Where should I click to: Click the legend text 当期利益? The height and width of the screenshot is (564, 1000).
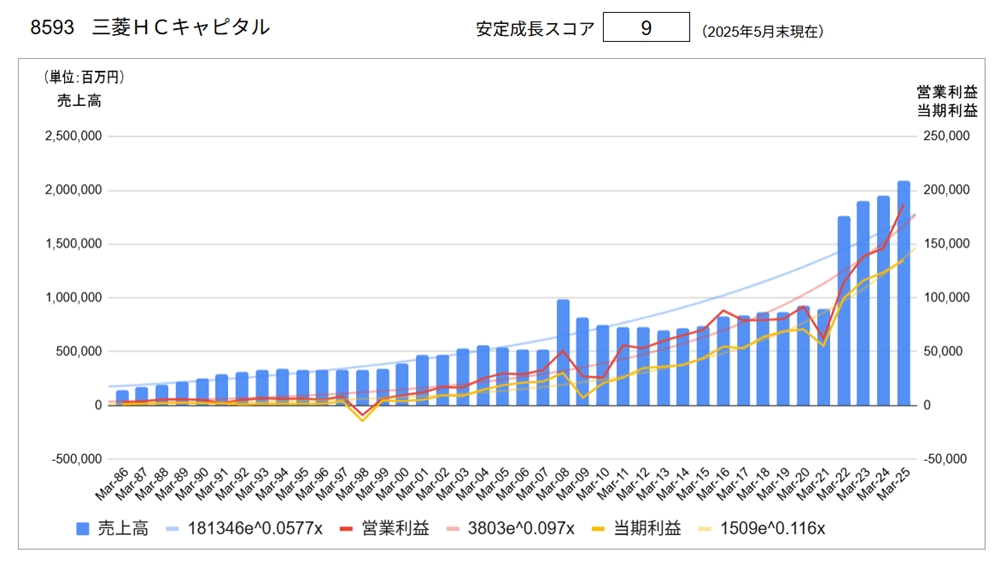pyautogui.click(x=647, y=529)
